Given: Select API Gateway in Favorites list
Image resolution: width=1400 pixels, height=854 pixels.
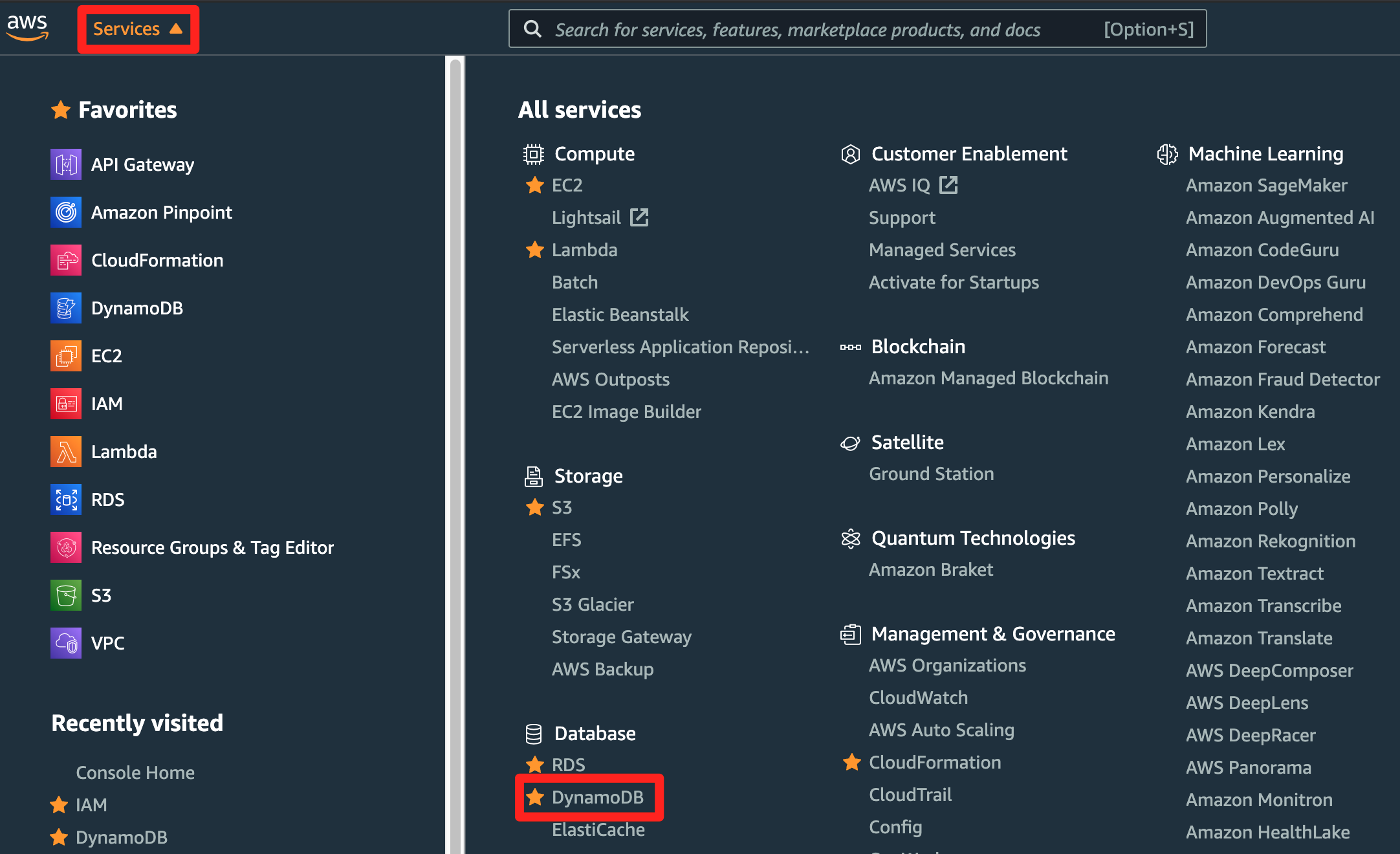Looking at the screenshot, I should pos(142,164).
